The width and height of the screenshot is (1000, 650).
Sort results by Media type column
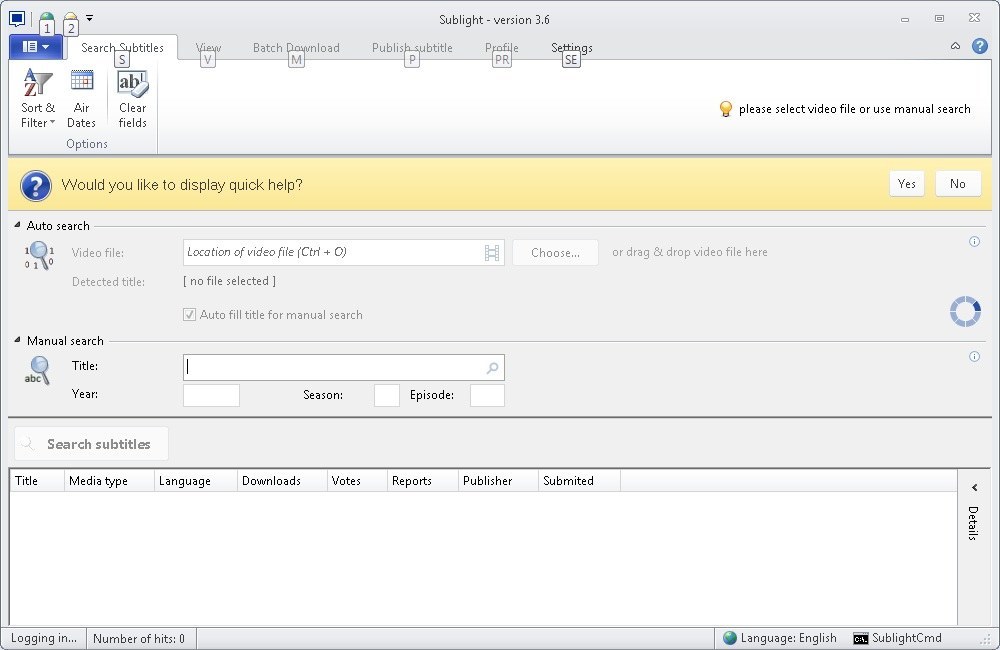tap(109, 481)
